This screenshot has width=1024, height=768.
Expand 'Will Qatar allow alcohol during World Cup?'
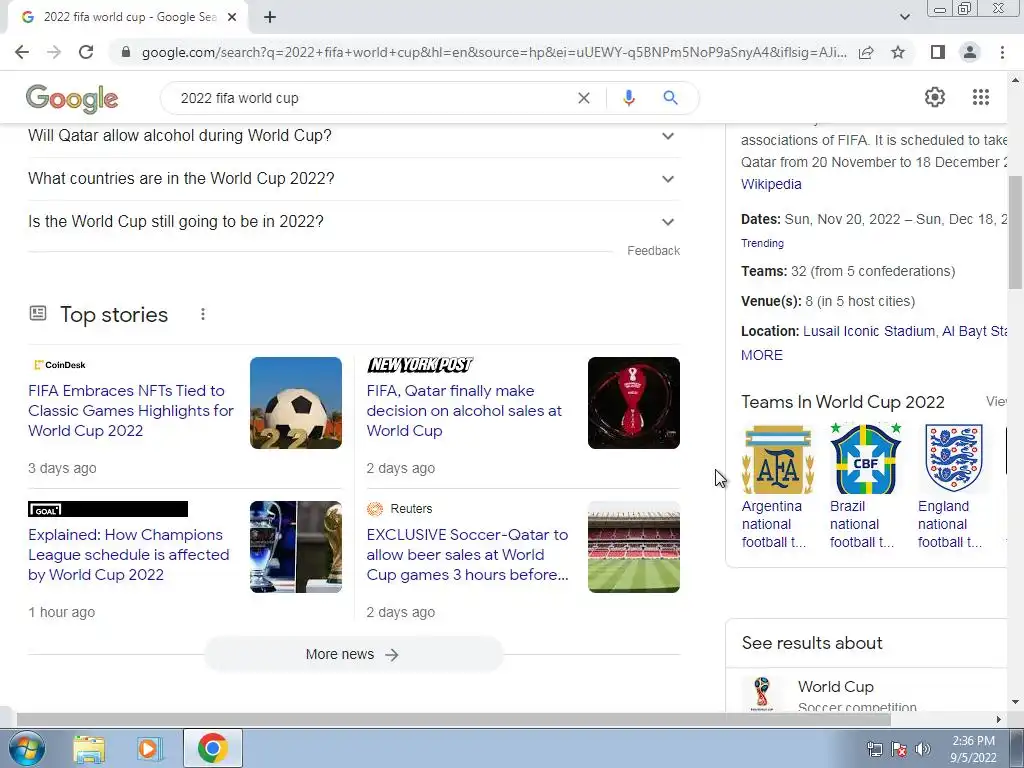pos(354,136)
